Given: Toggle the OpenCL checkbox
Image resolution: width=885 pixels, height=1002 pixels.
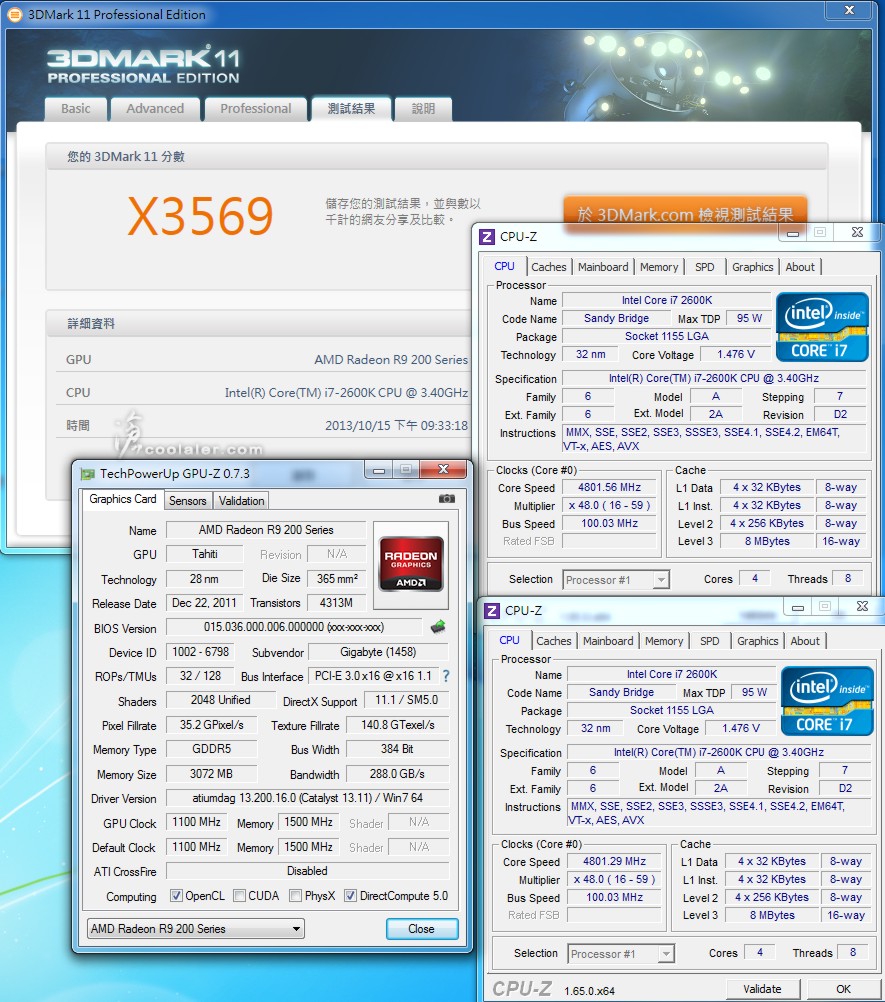Looking at the screenshot, I should pyautogui.click(x=176, y=896).
